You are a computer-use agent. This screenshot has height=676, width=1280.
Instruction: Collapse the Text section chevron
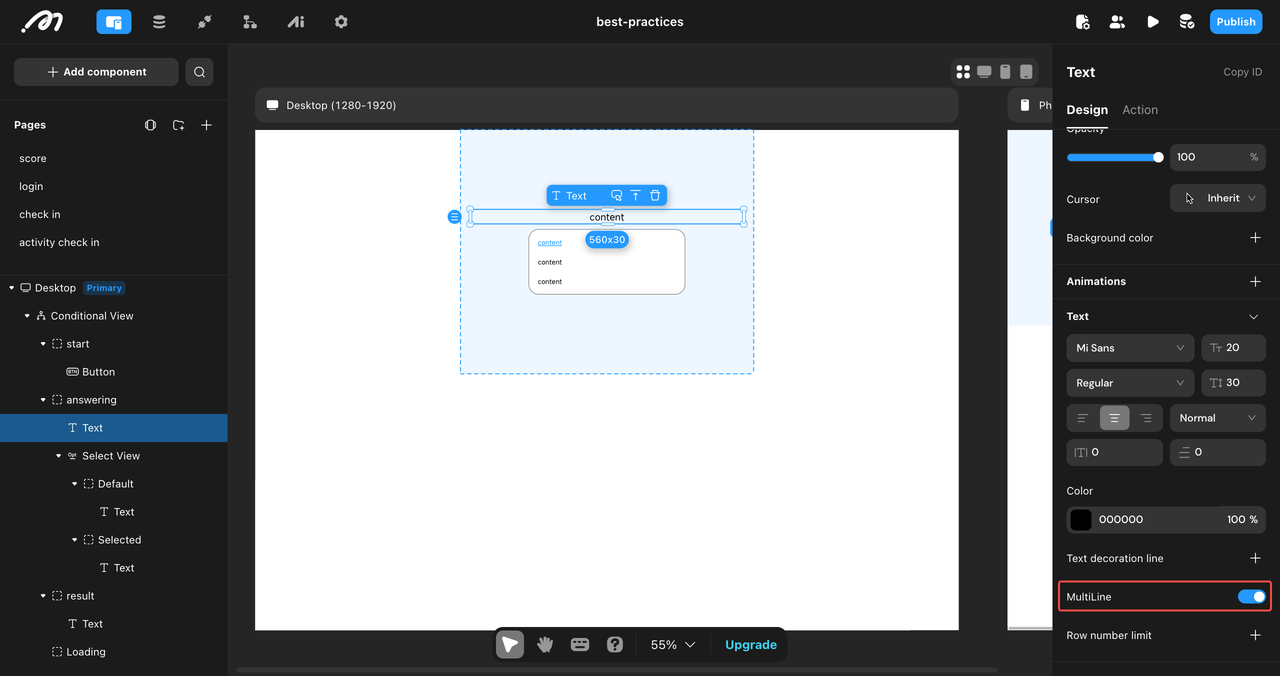pos(1255,317)
